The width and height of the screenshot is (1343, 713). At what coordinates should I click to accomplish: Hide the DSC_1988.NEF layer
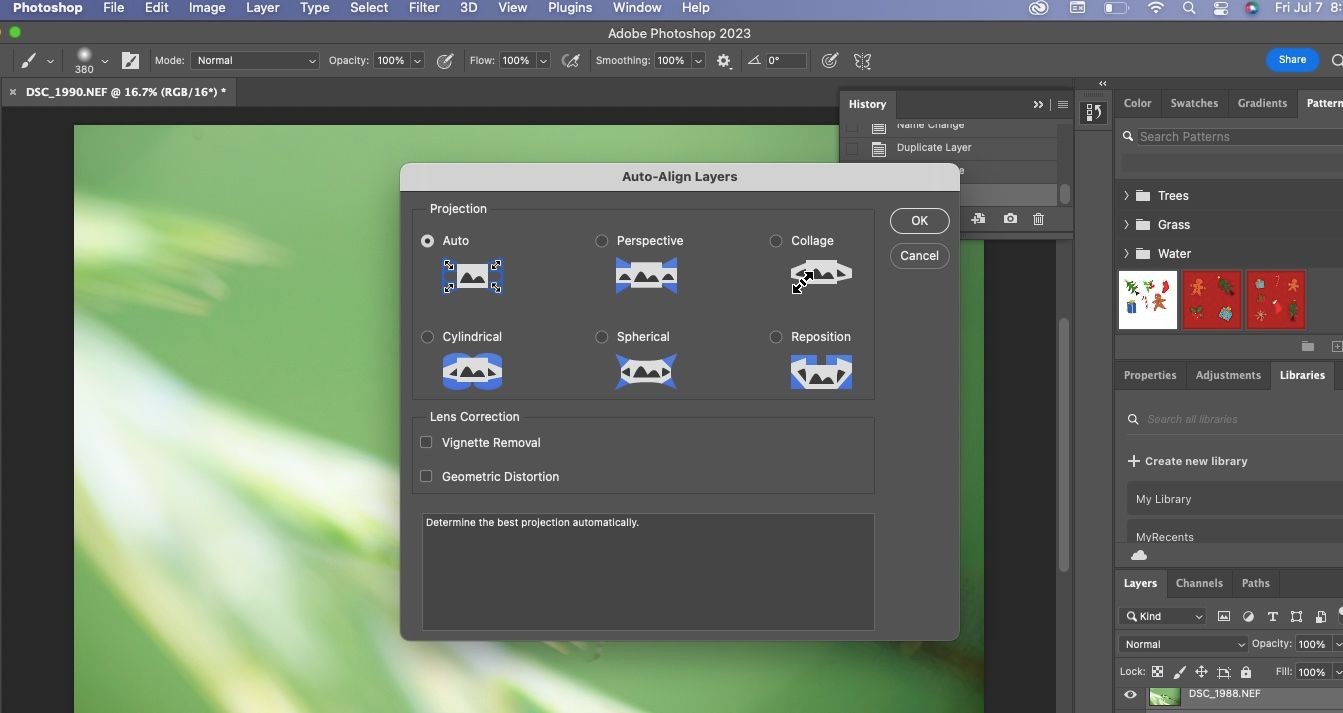coord(1130,695)
